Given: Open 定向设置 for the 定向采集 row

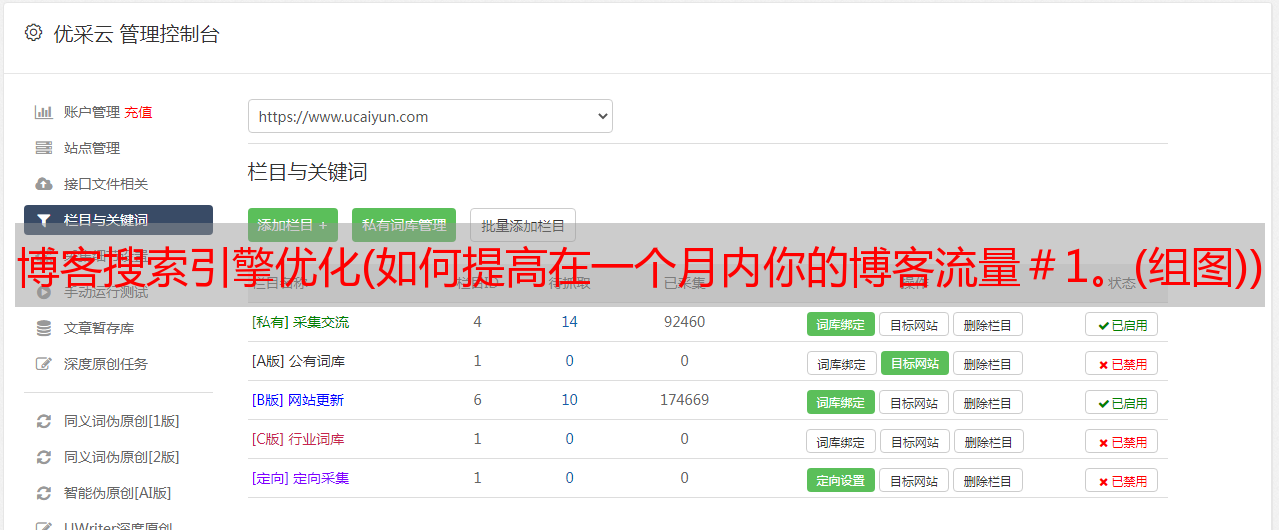Looking at the screenshot, I should pos(841,480).
